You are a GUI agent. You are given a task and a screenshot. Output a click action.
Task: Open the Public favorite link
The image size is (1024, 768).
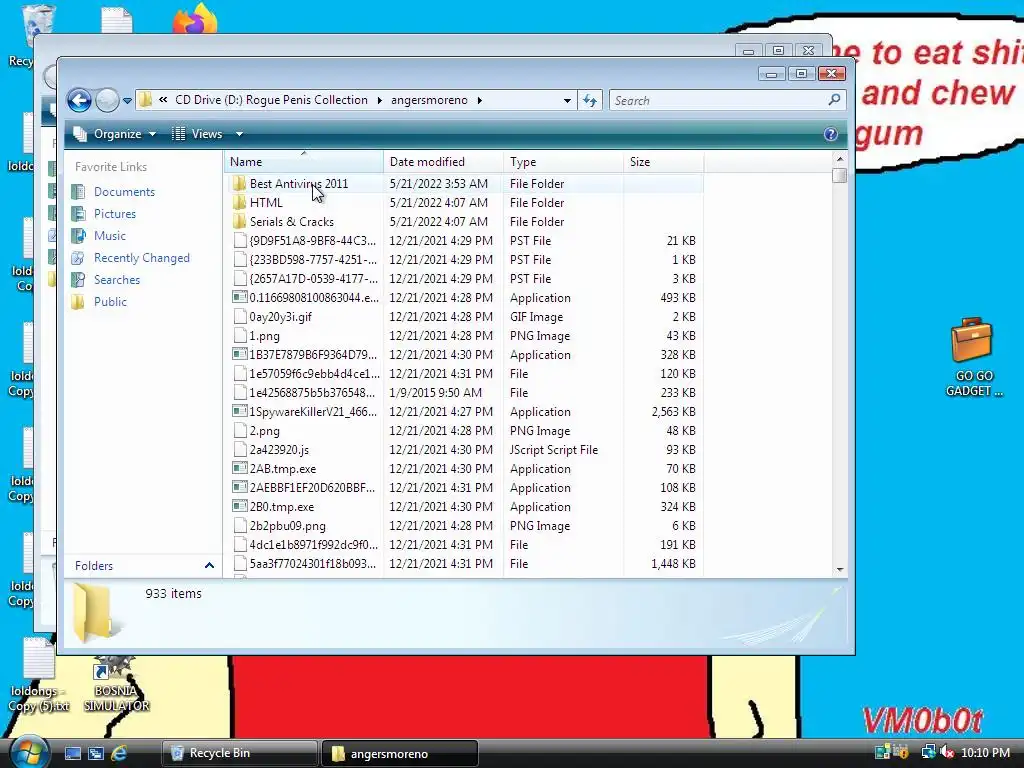click(x=110, y=302)
